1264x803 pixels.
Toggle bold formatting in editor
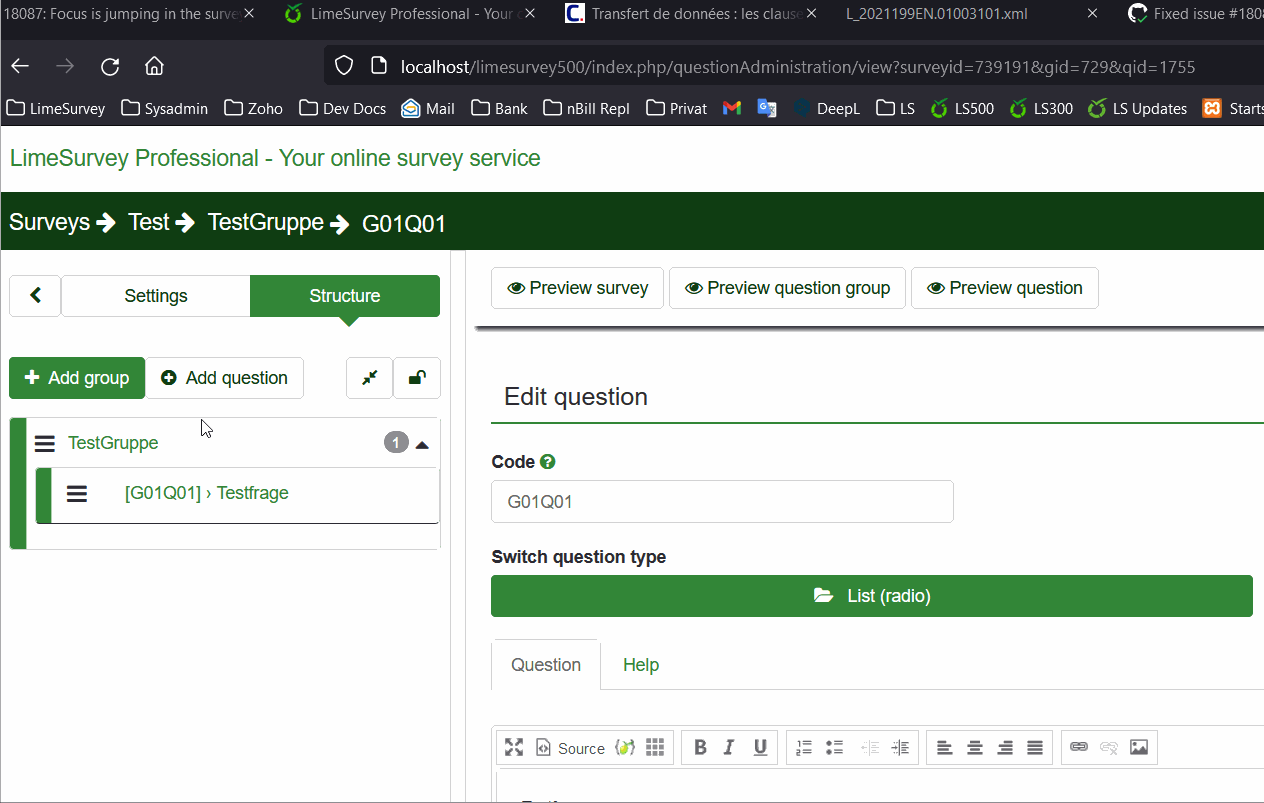point(700,747)
